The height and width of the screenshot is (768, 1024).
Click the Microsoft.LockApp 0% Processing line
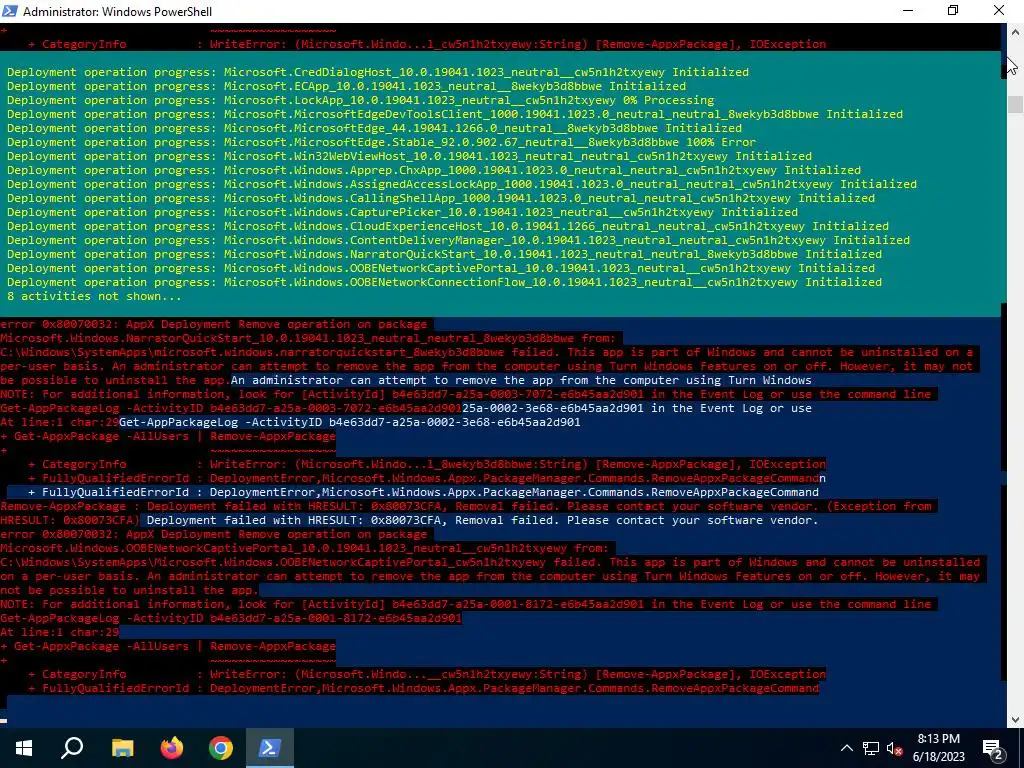tap(360, 100)
